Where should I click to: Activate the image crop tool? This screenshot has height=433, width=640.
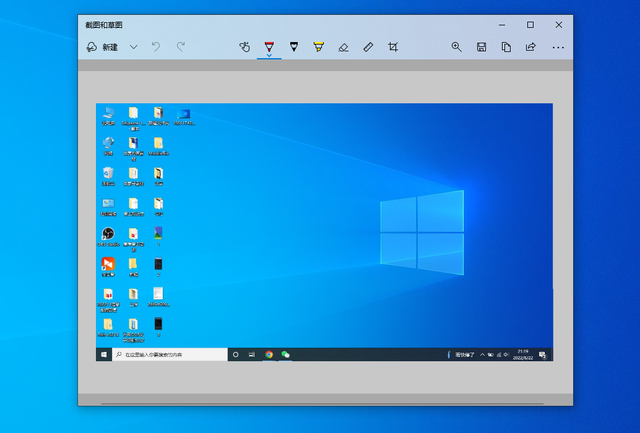point(393,47)
